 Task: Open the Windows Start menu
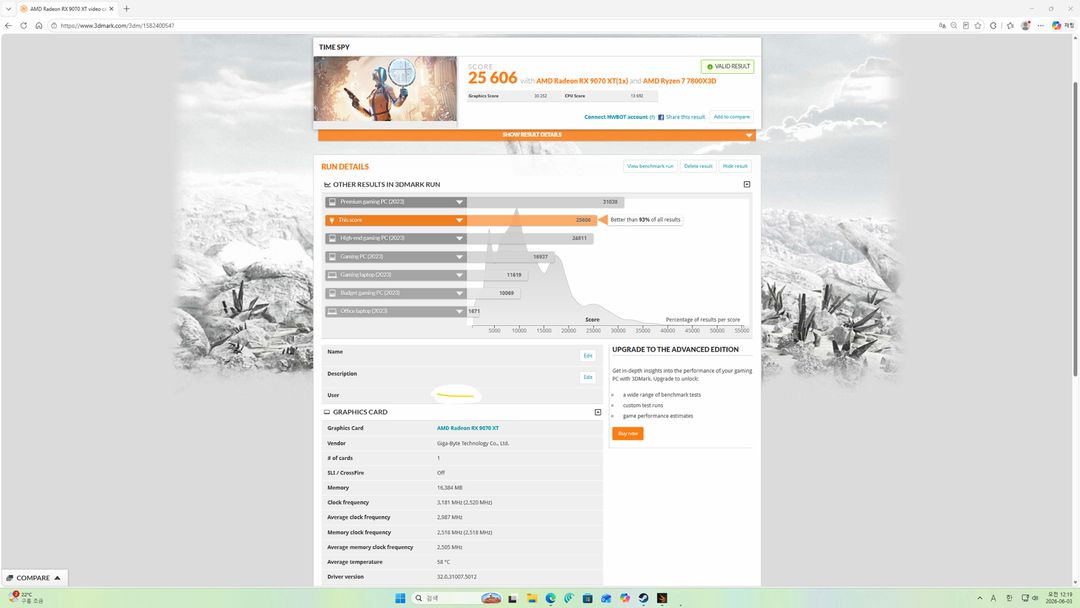(x=400, y=598)
